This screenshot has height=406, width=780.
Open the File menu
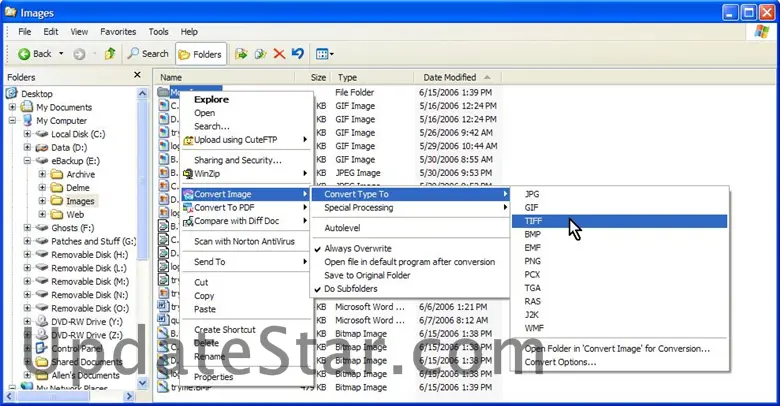coord(24,32)
